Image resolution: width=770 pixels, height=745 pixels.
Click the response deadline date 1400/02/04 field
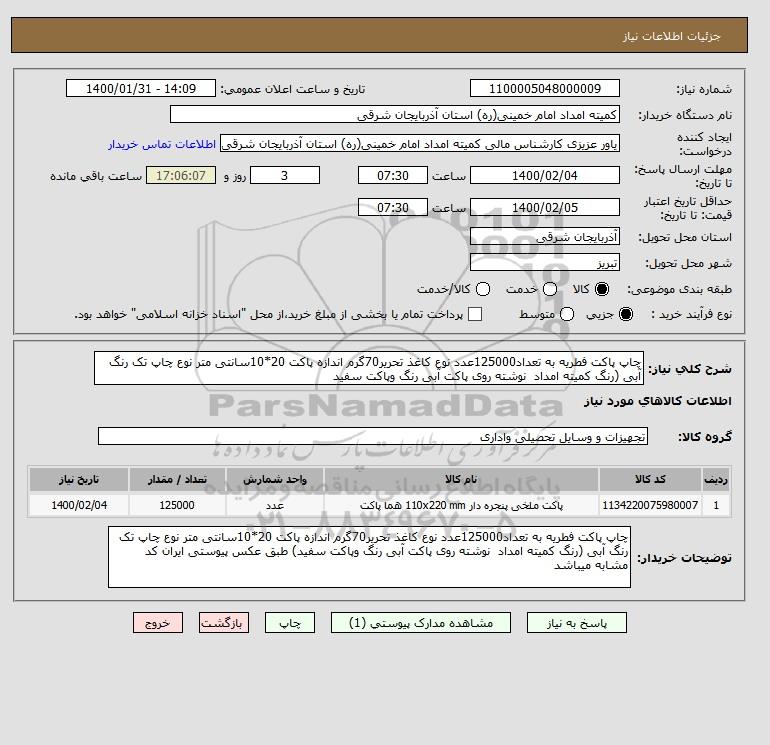click(545, 175)
